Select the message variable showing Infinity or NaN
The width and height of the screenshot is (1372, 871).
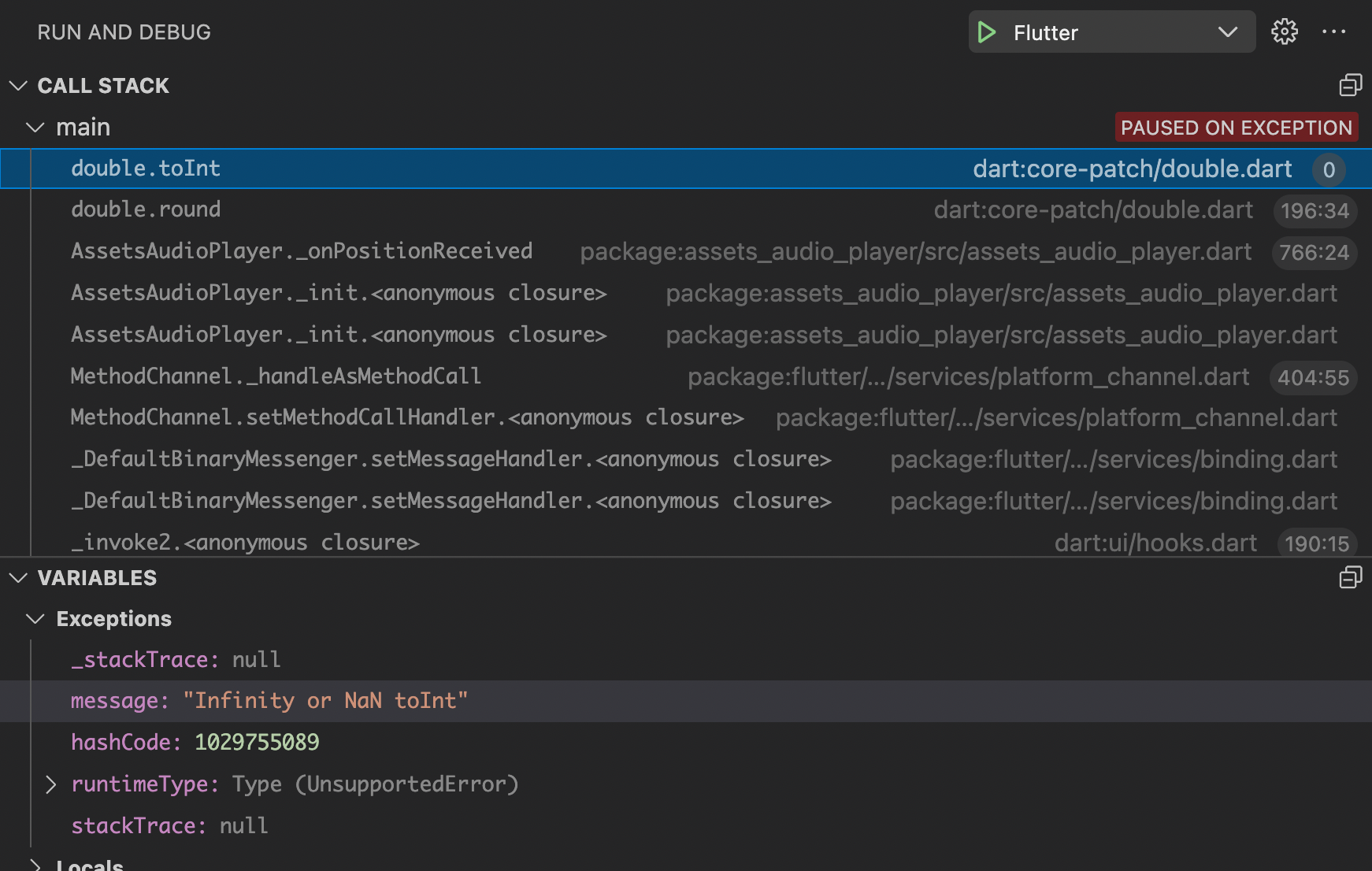269,701
